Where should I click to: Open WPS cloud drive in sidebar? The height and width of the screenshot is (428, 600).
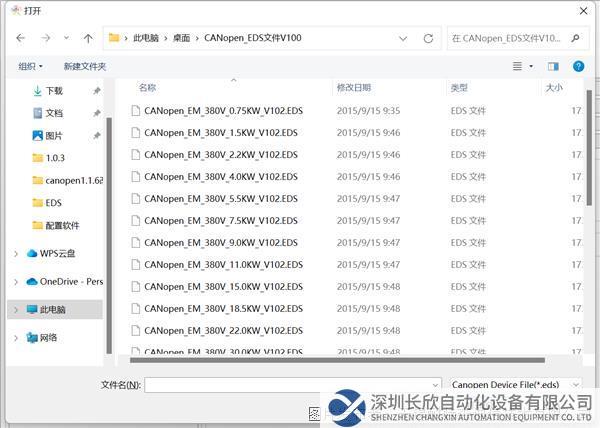click(x=57, y=253)
